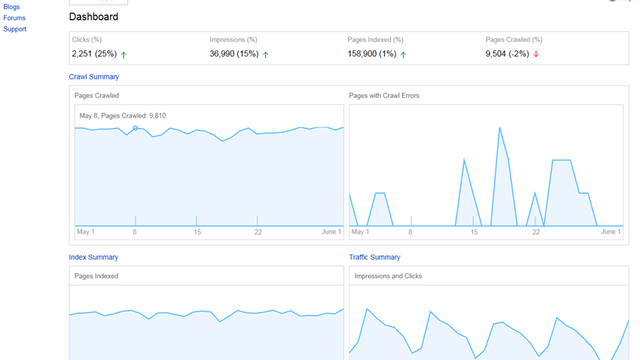
Task: Open the Support sidebar link
Action: click(x=15, y=29)
